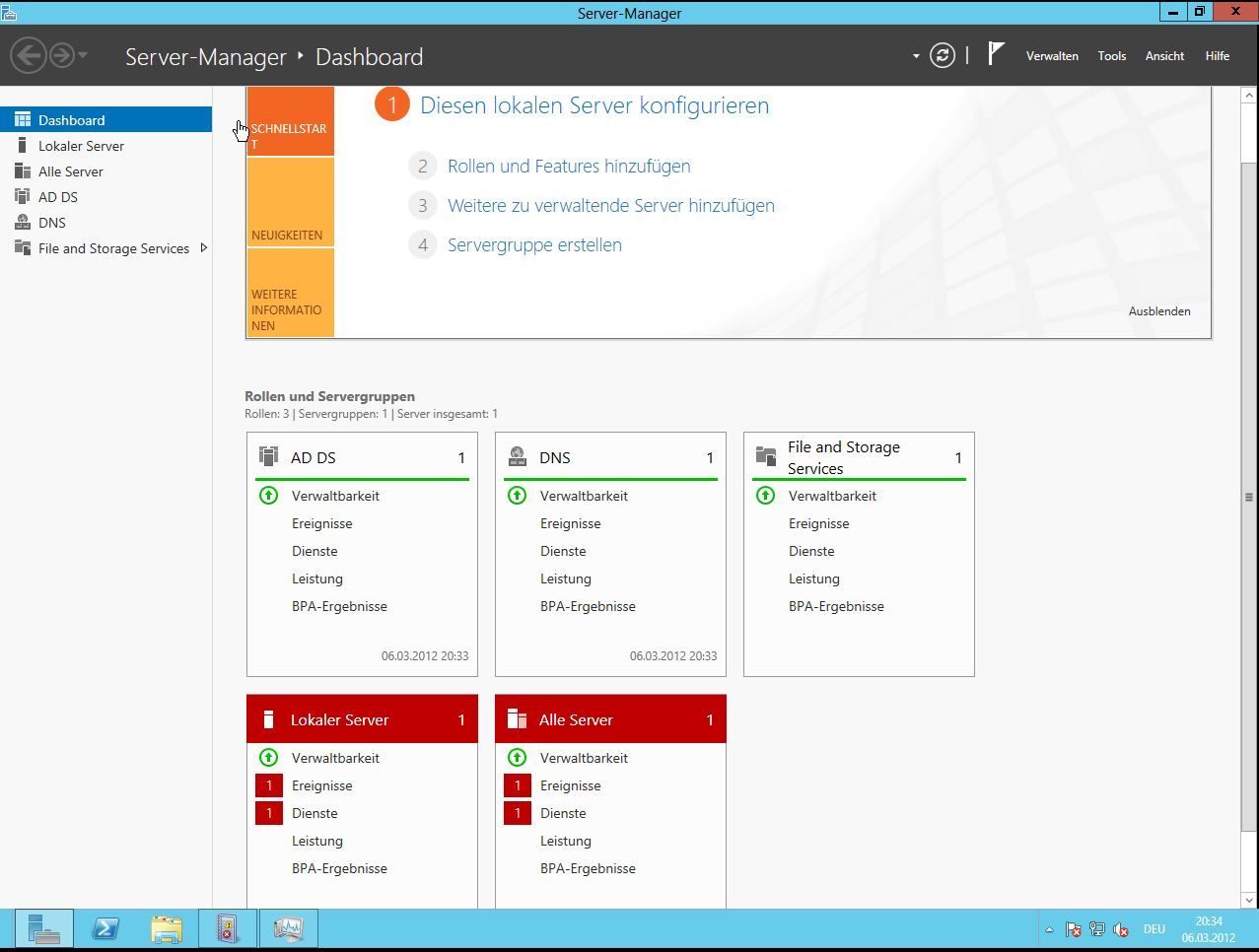Open the Verwalten menu

1052,56
